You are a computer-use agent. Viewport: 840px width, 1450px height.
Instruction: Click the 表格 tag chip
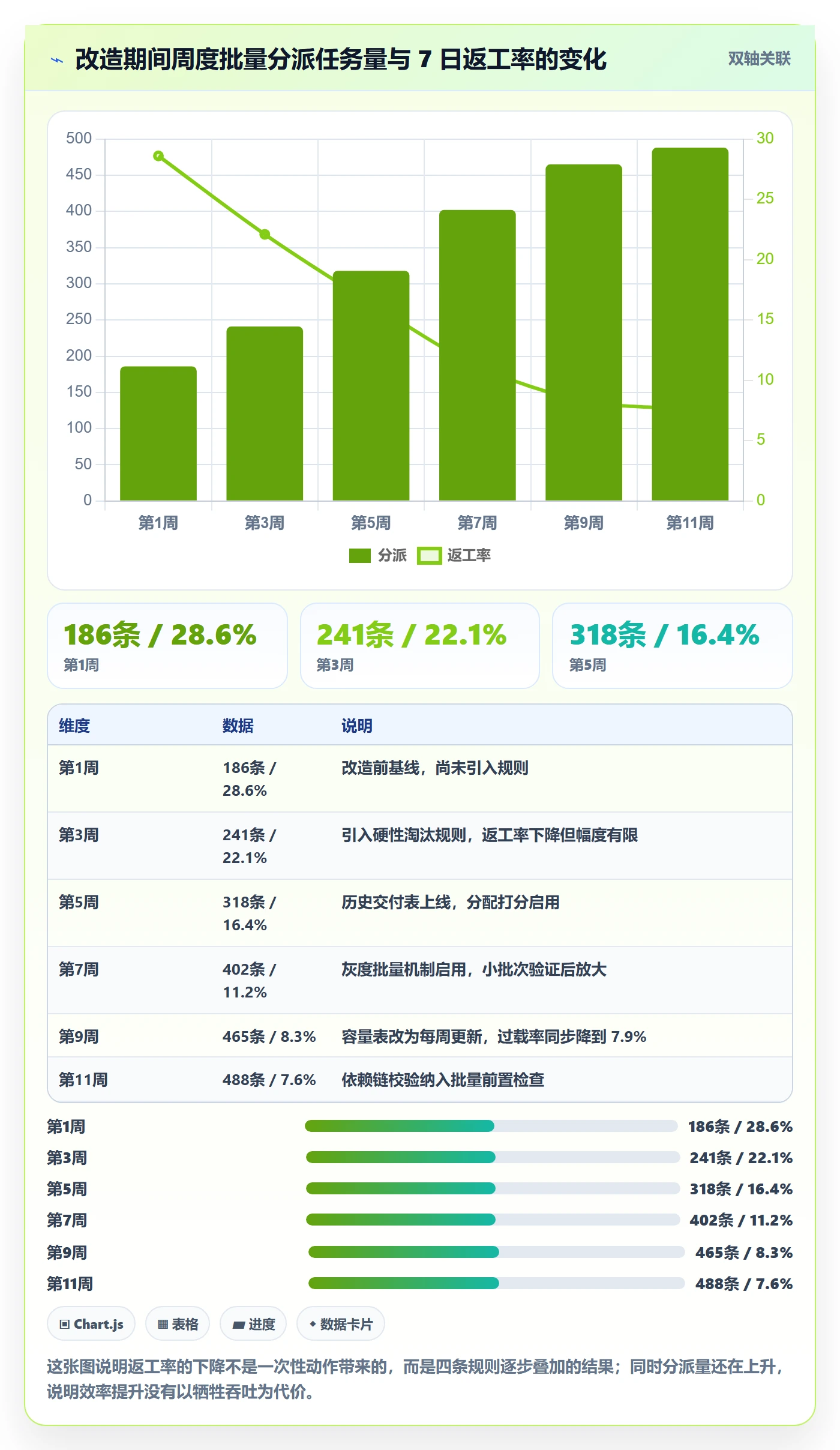(178, 1323)
